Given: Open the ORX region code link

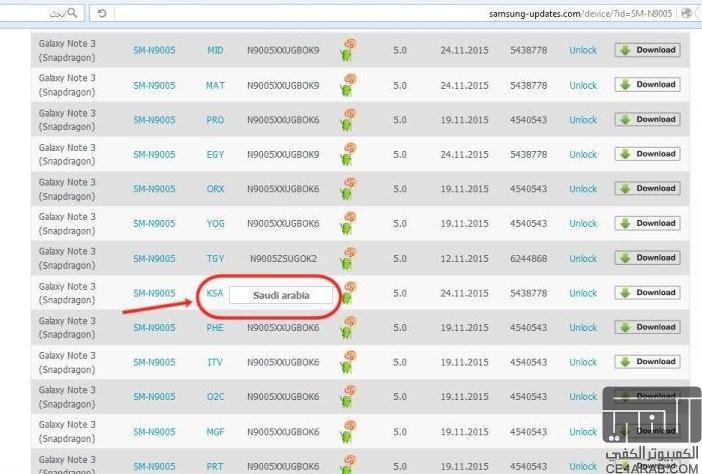Looking at the screenshot, I should (x=215, y=189).
